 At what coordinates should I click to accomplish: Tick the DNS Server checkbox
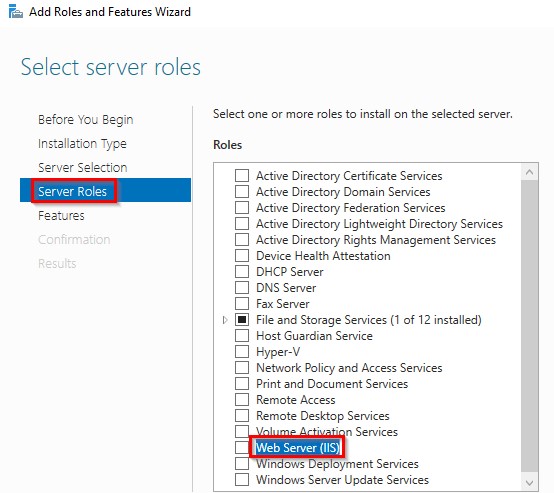tap(242, 287)
